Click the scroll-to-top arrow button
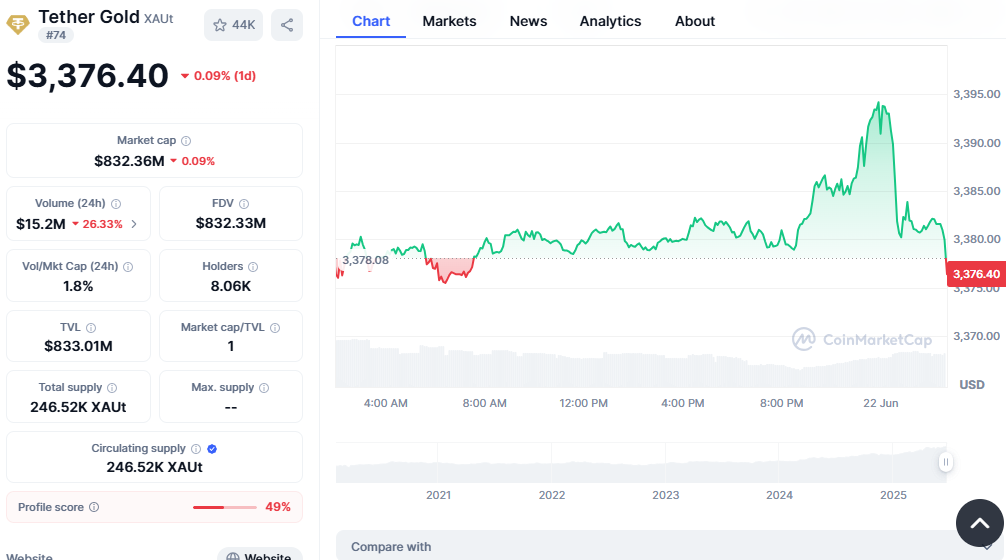This screenshot has width=1006, height=560. [979, 523]
